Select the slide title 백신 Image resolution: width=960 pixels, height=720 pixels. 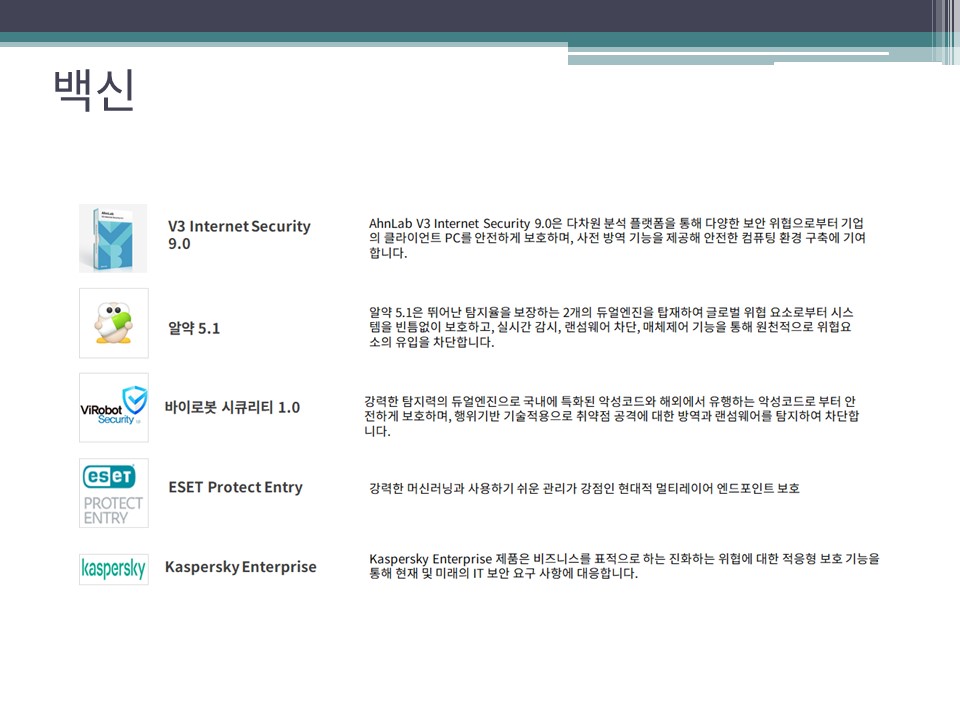point(93,93)
